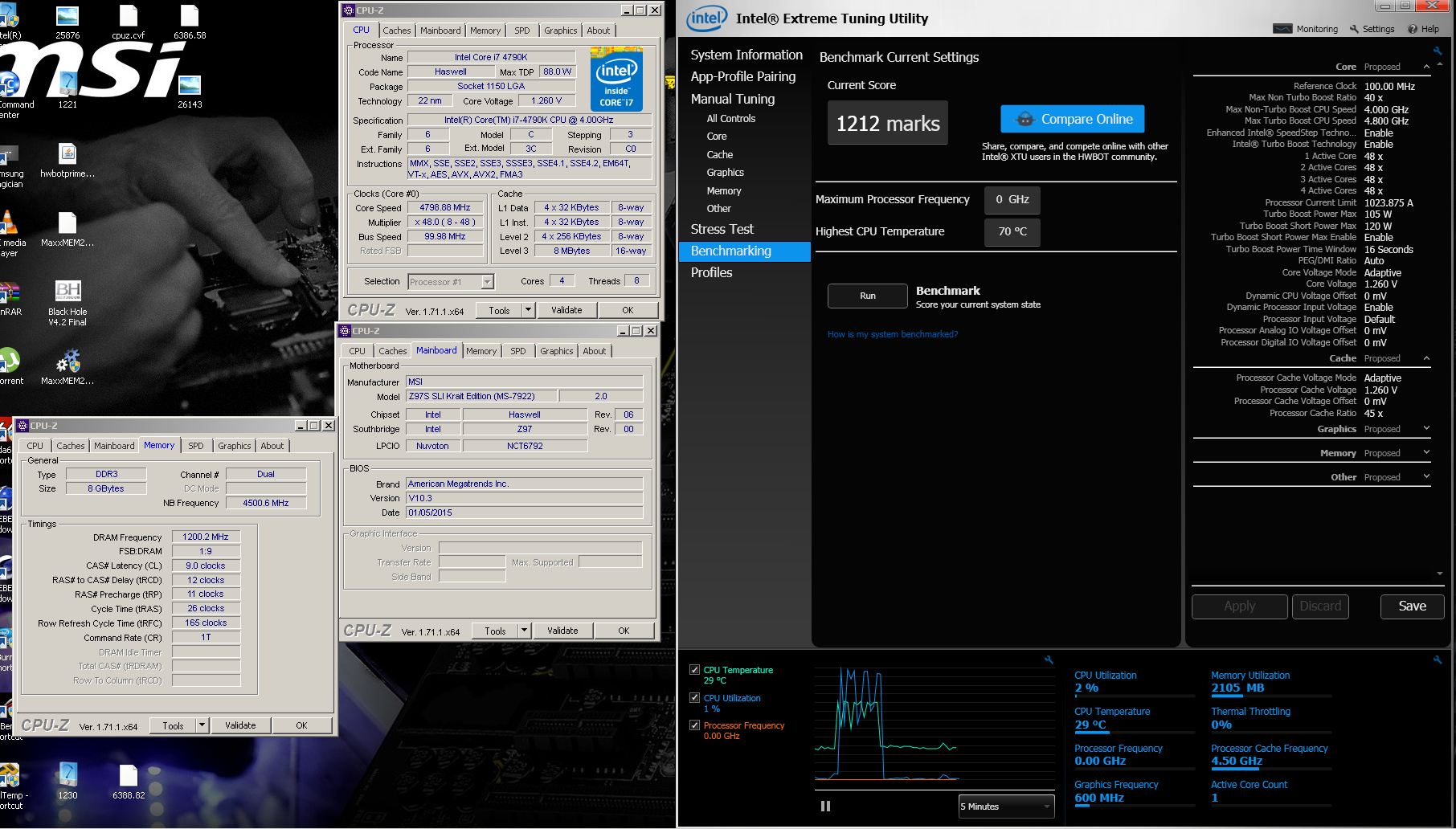Open the 5 Minutes time range dropdown
Screen dimensions: 1456x829
1006,807
